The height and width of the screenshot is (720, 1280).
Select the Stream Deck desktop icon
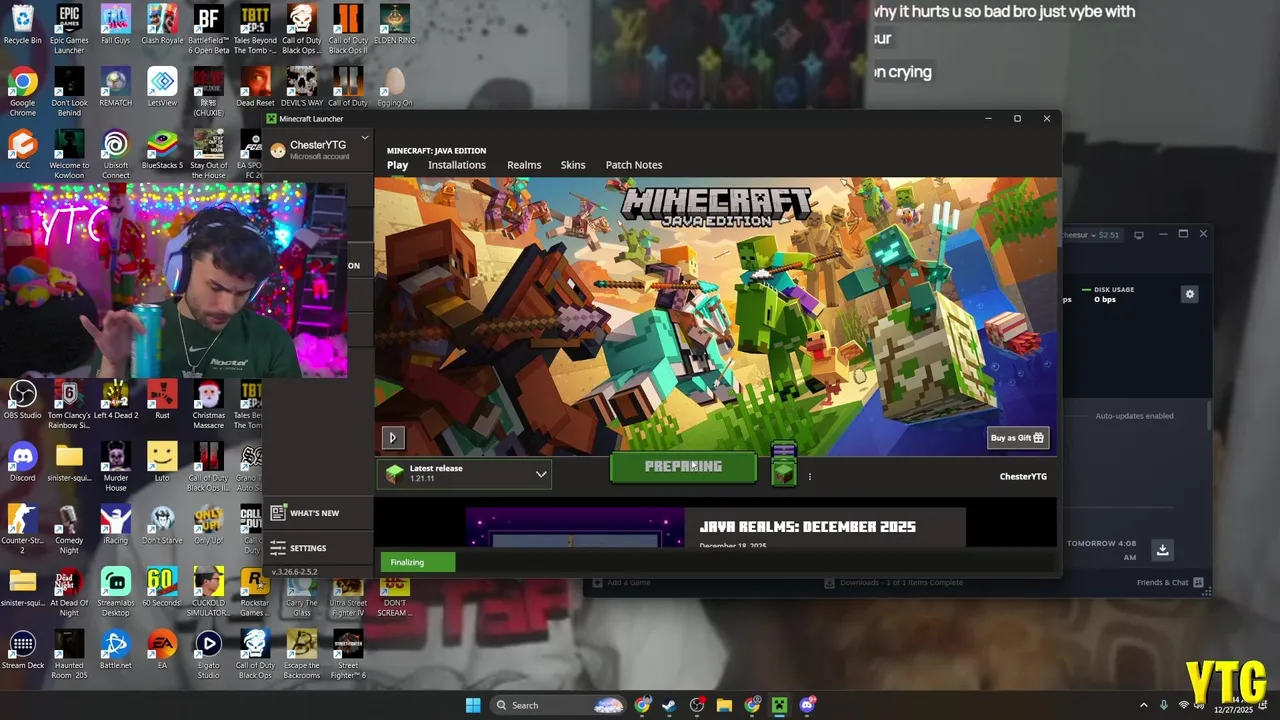tap(22, 650)
